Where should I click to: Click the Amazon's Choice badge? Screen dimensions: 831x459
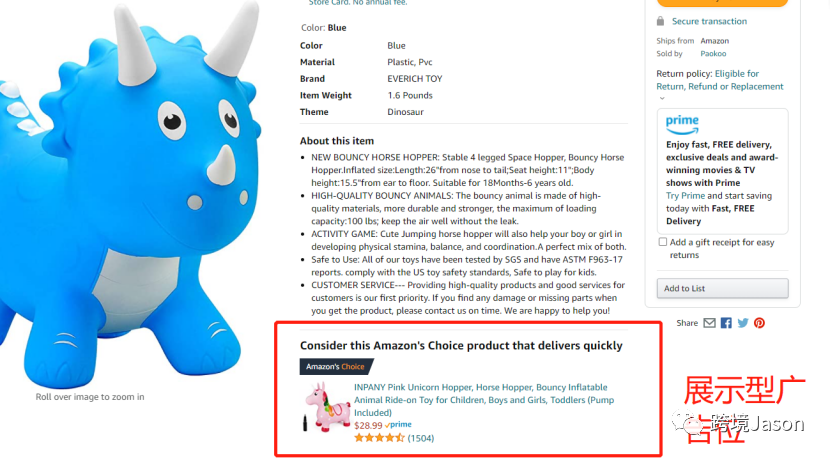tap(336, 366)
